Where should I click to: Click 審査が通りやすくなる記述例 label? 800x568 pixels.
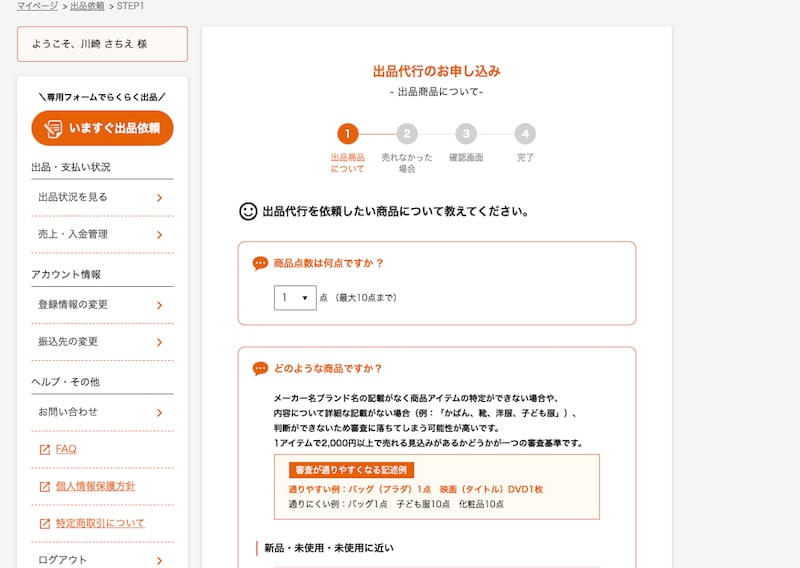[351, 470]
